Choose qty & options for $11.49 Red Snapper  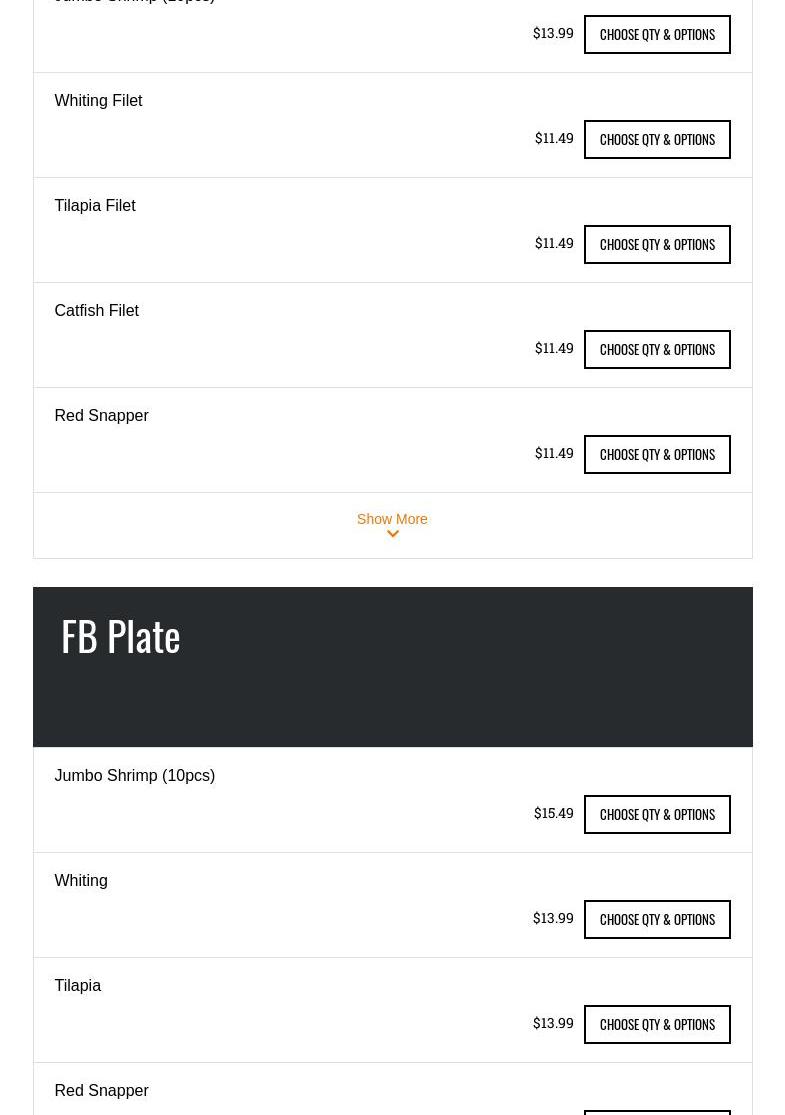click(657, 454)
